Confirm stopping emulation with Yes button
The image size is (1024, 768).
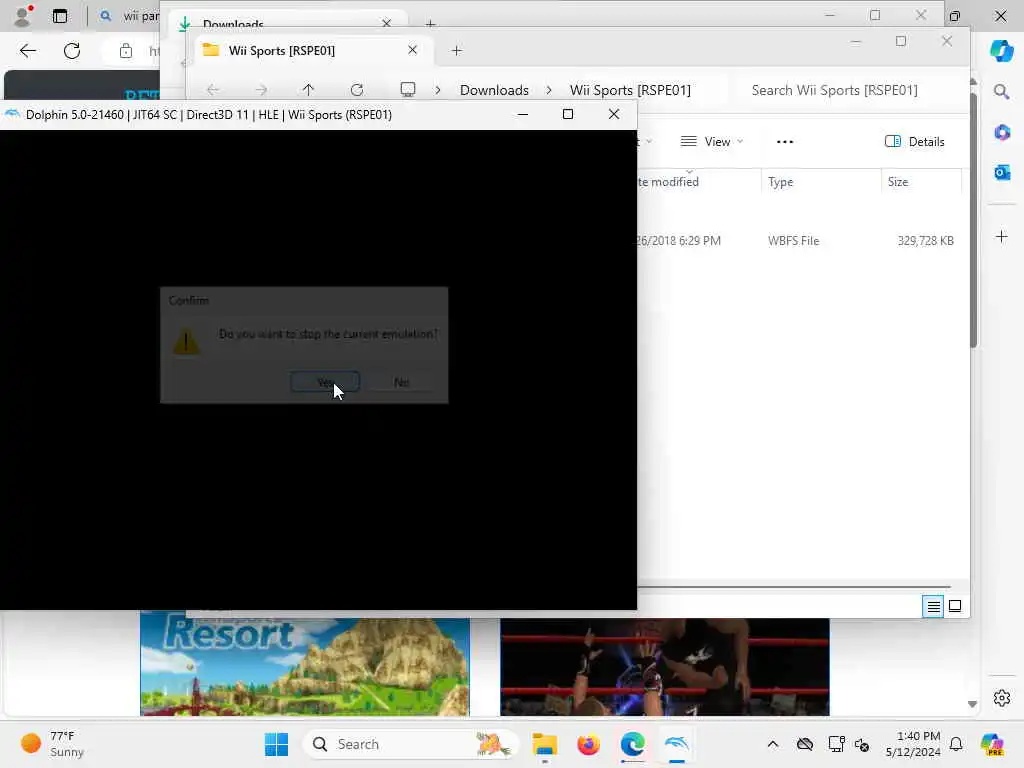[325, 382]
